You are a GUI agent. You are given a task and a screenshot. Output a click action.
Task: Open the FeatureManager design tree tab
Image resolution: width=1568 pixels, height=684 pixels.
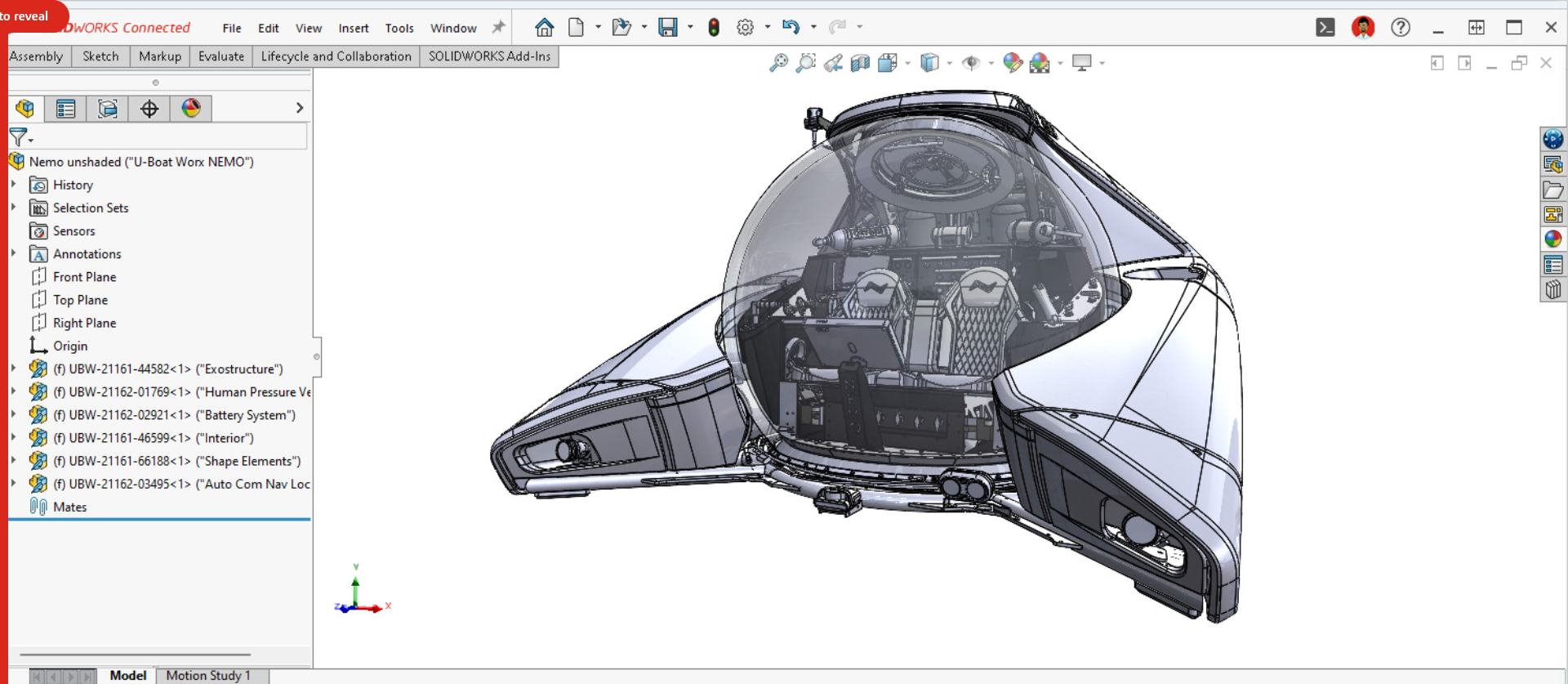[x=24, y=109]
